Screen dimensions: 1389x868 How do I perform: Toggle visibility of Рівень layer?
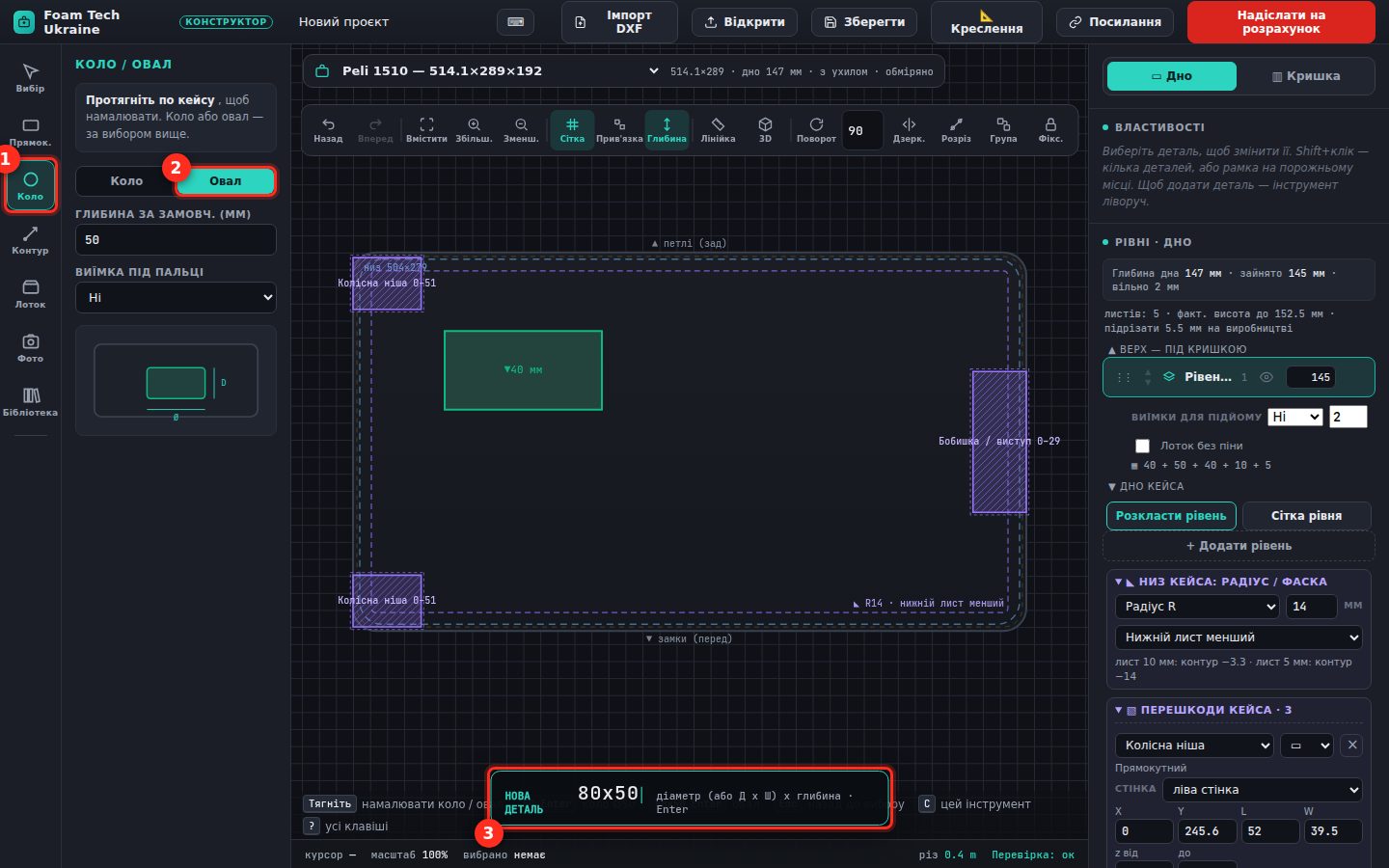(1266, 377)
